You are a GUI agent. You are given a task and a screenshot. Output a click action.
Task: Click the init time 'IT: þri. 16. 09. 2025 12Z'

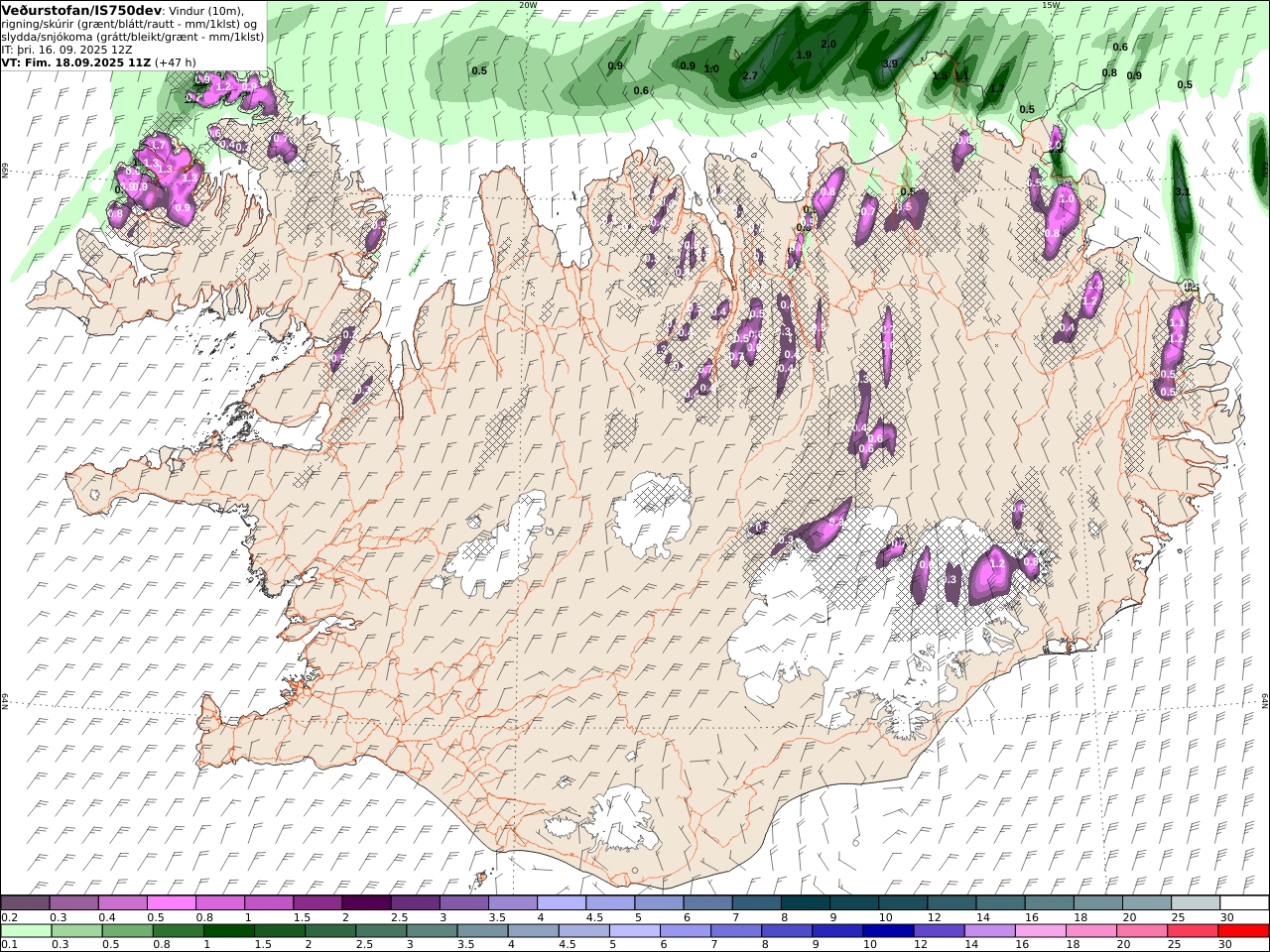[66, 50]
